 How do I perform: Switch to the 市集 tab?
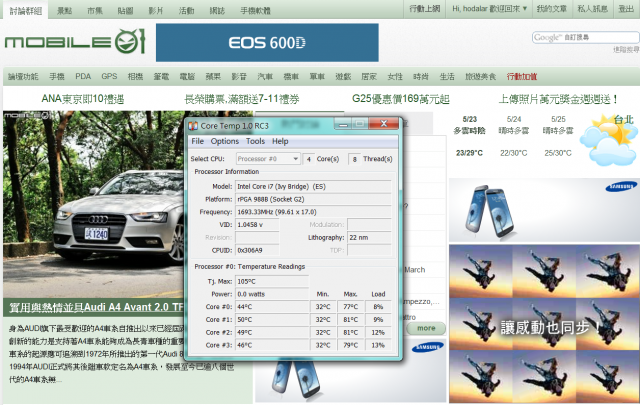coord(95,11)
